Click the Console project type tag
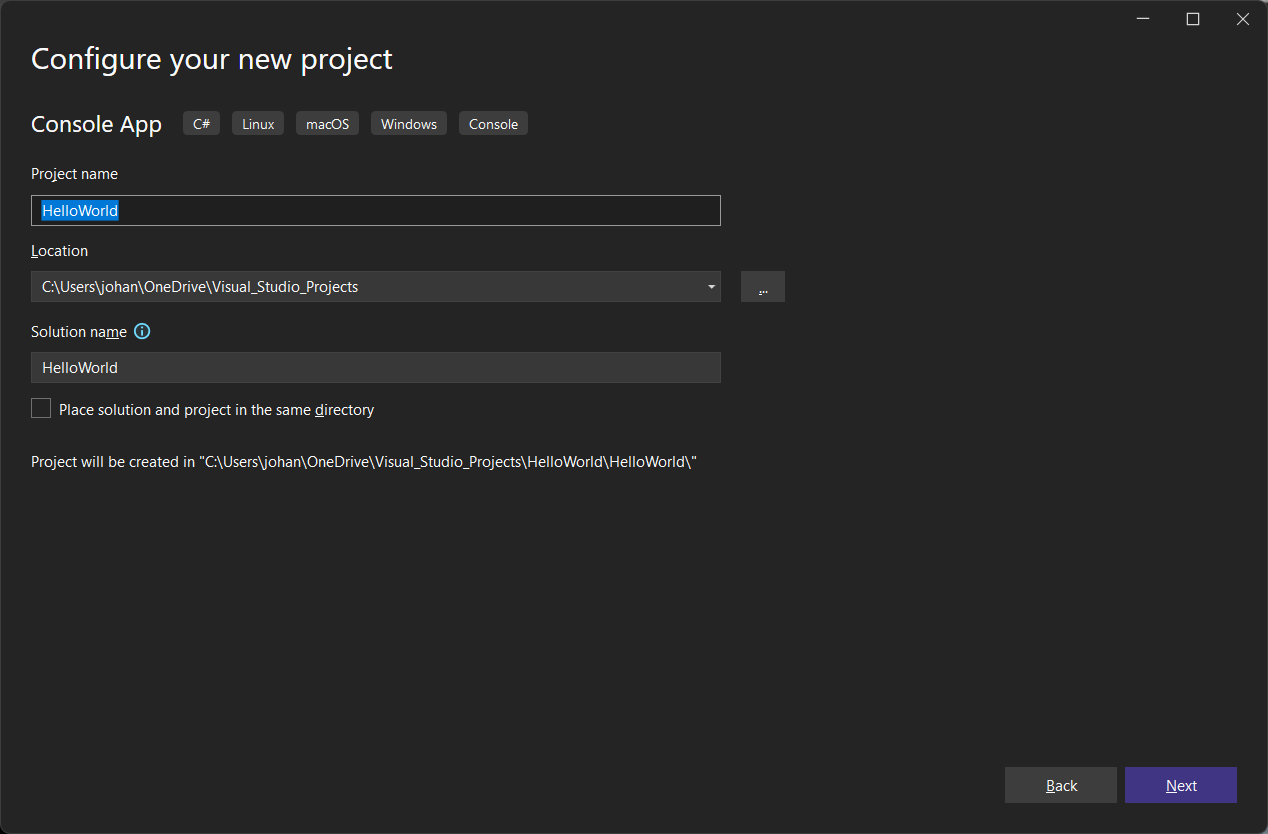 tap(493, 124)
